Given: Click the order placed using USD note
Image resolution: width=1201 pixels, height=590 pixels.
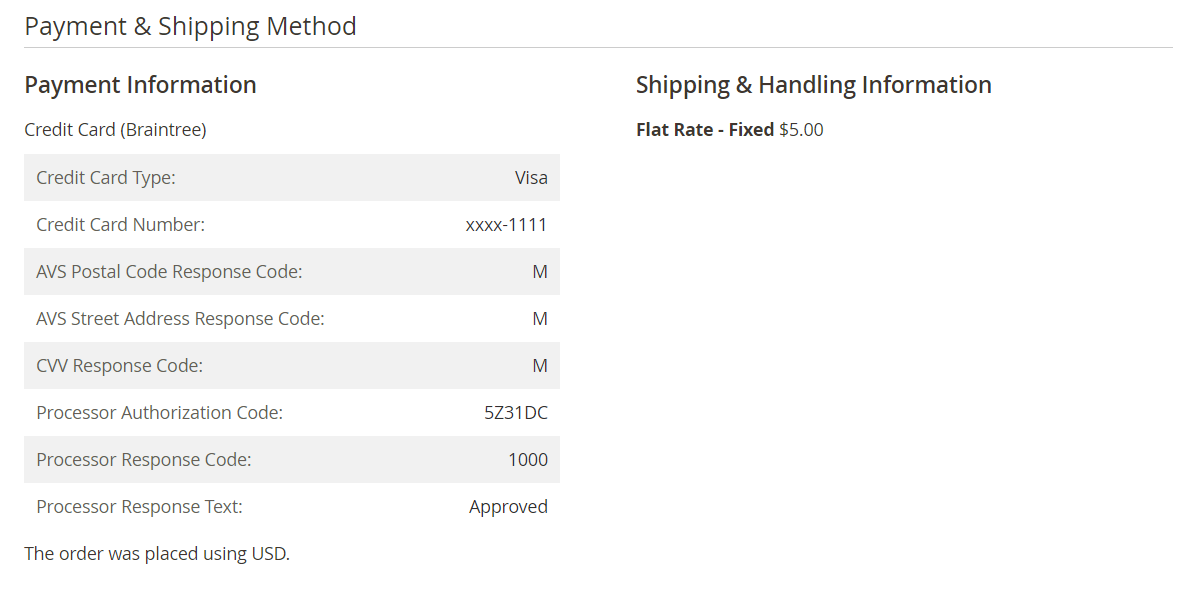Looking at the screenshot, I should pos(157,553).
